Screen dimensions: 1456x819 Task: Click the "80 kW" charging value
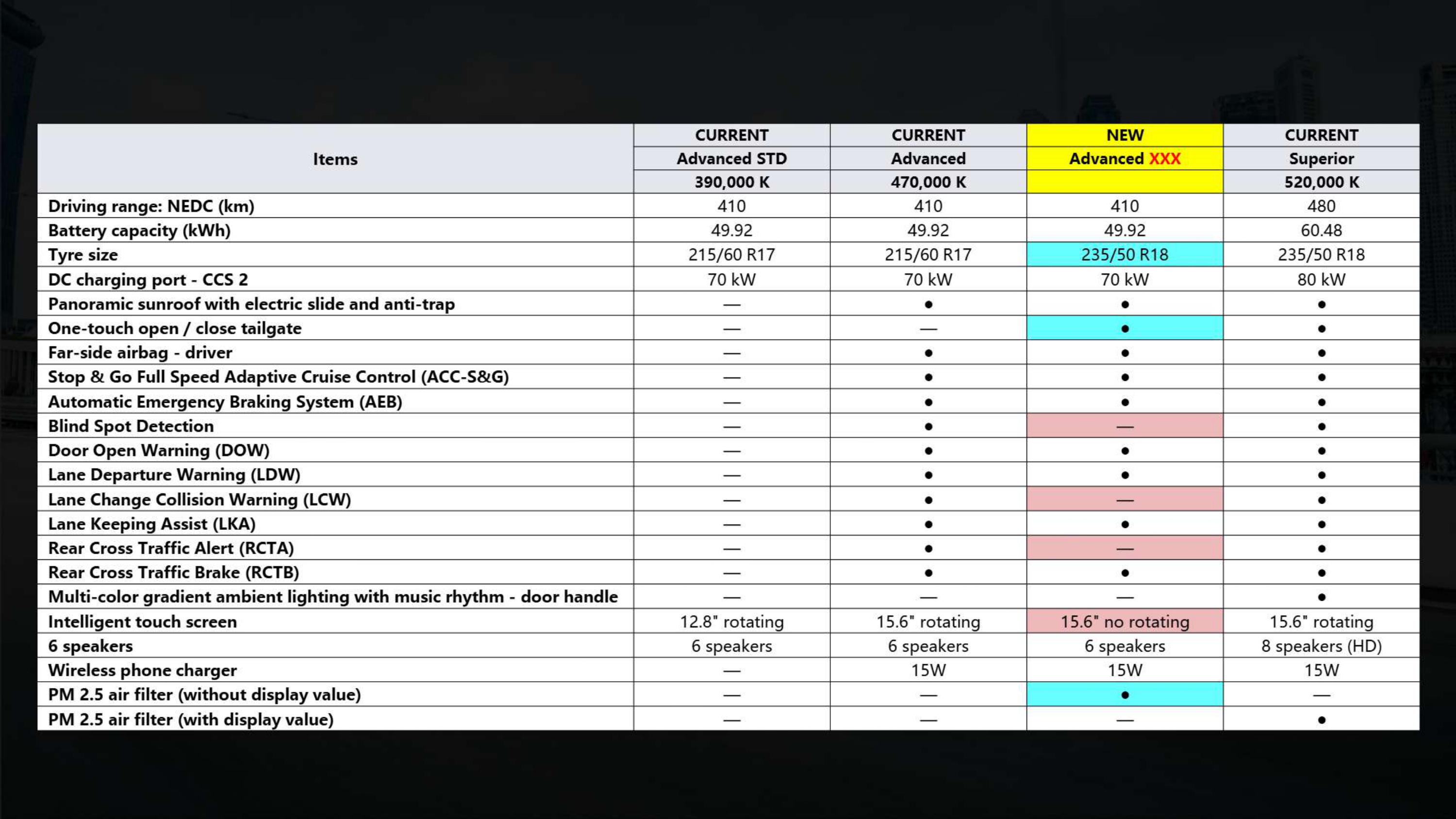[1321, 280]
